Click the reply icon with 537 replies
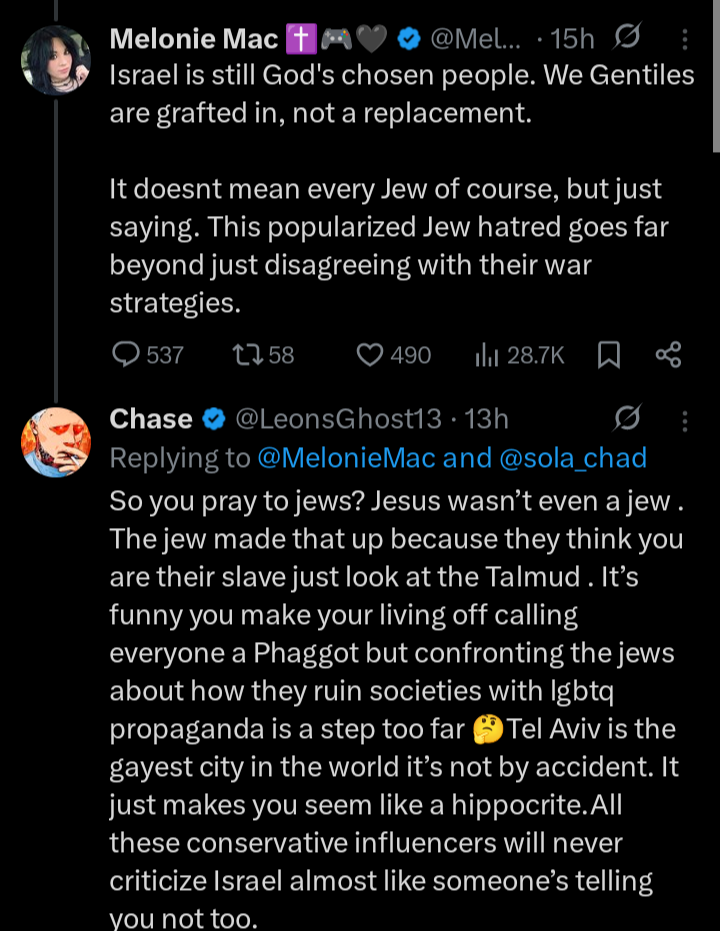The width and height of the screenshot is (720, 931). point(126,355)
